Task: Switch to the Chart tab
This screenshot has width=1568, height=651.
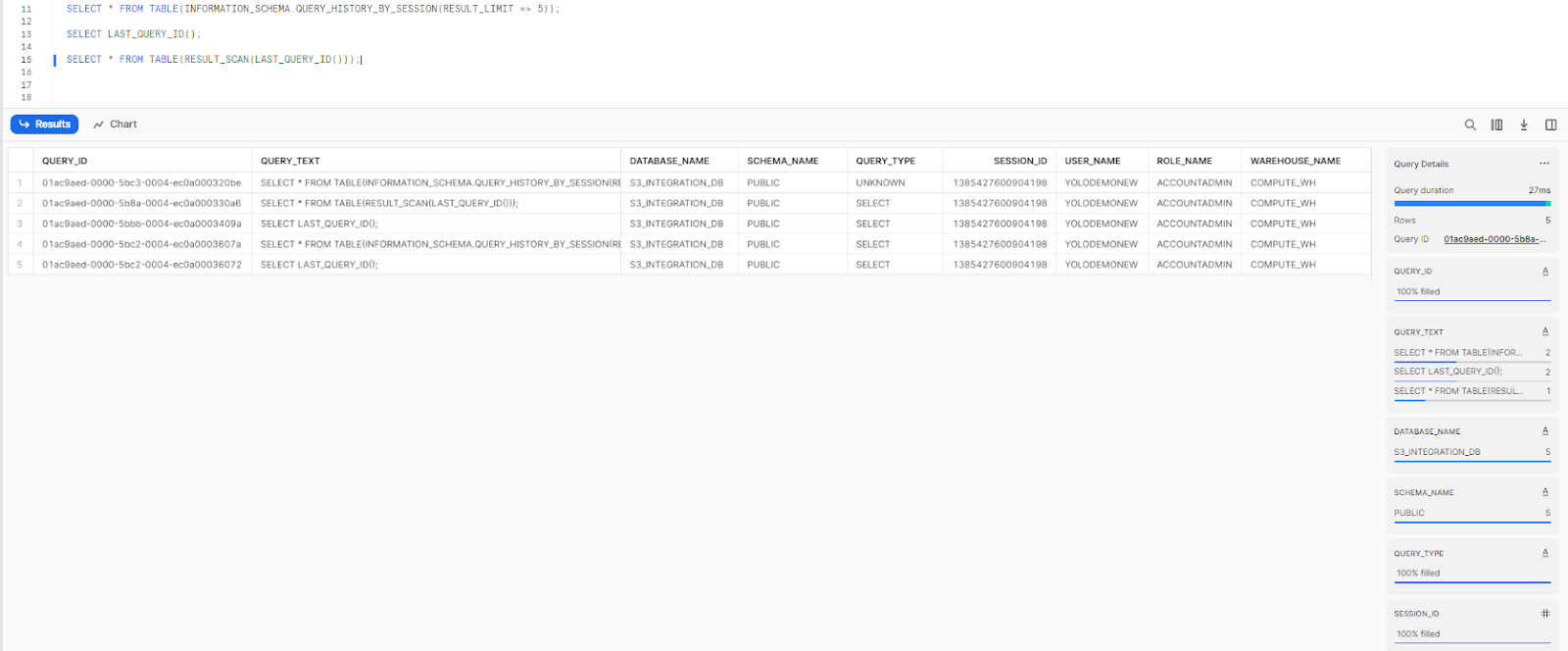Action: pos(115,125)
